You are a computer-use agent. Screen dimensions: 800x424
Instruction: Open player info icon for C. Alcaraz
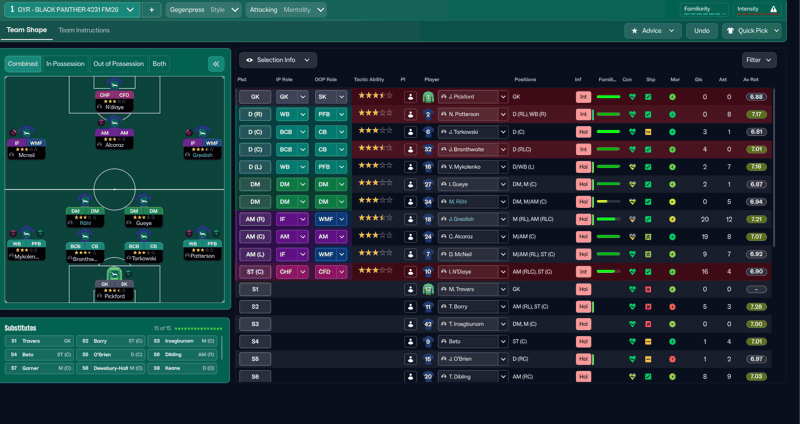[410, 237]
